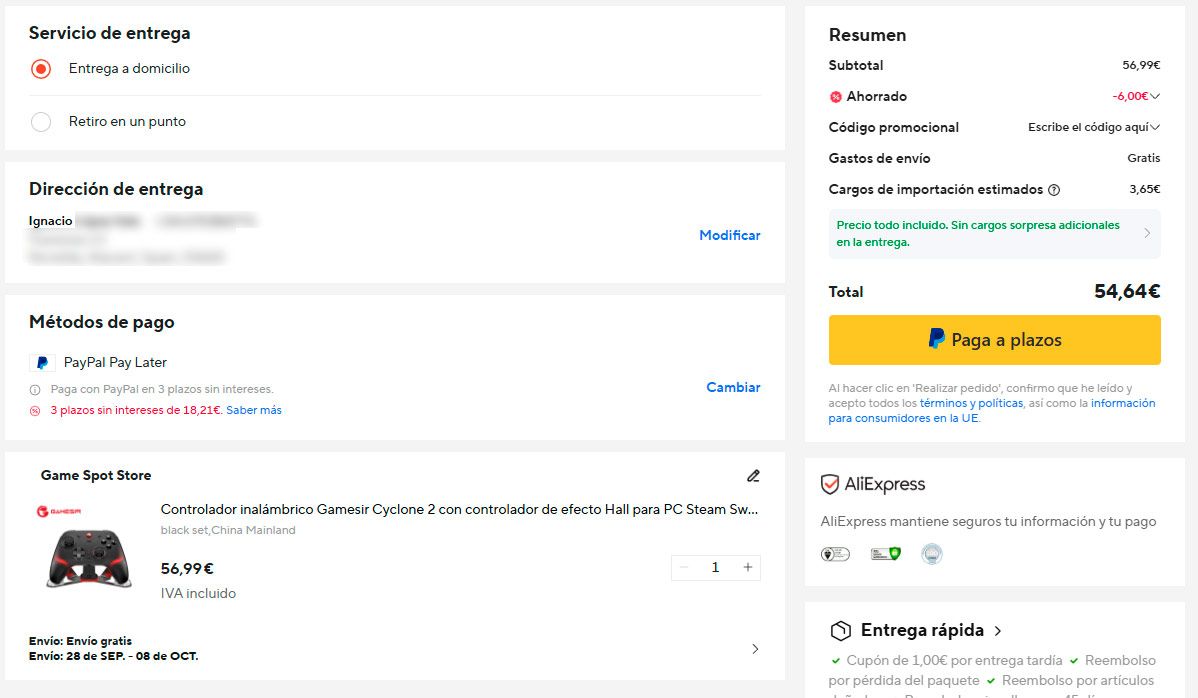The height and width of the screenshot is (698, 1198).
Task: Click the first security certification badge
Action: pos(835,554)
